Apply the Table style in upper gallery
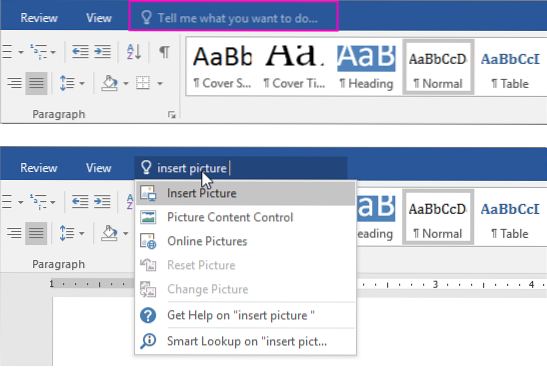Screen dimensions: 547x369 (510, 67)
